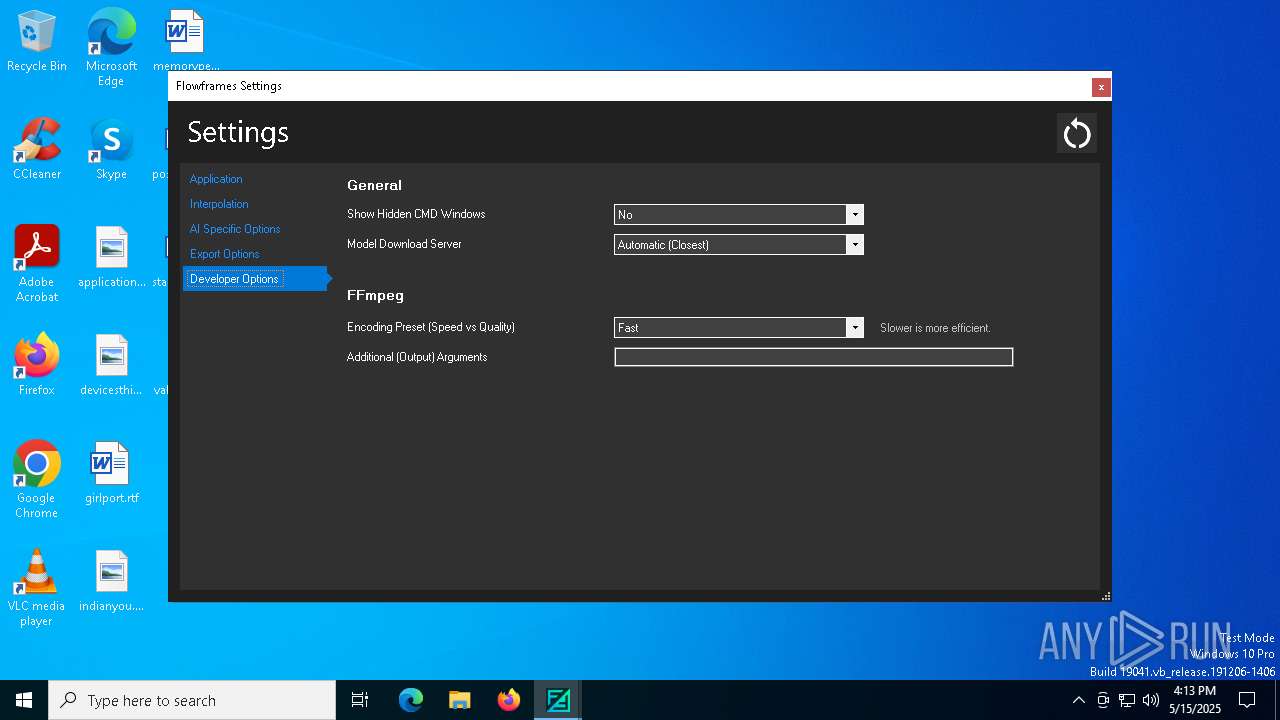This screenshot has height=720, width=1280.
Task: Select the Skype desktop shortcut
Action: pos(111,149)
